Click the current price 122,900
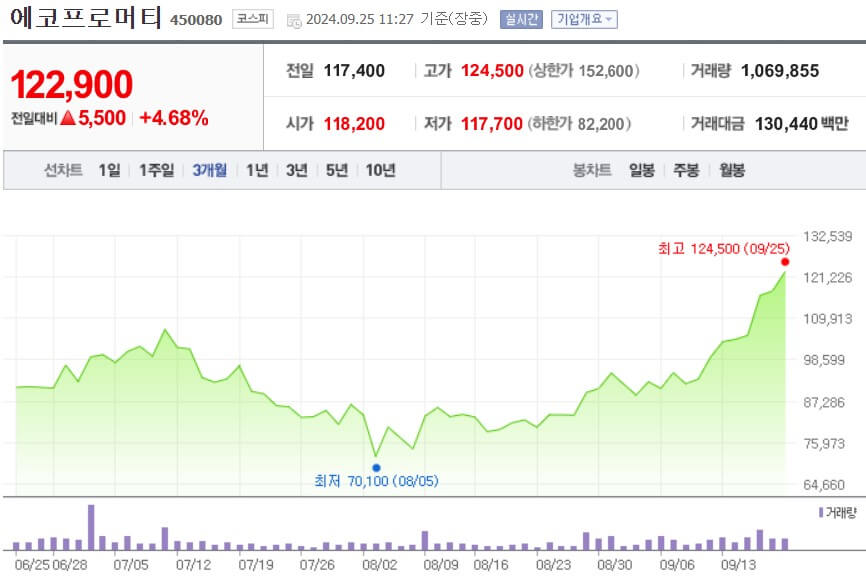 [x=72, y=85]
